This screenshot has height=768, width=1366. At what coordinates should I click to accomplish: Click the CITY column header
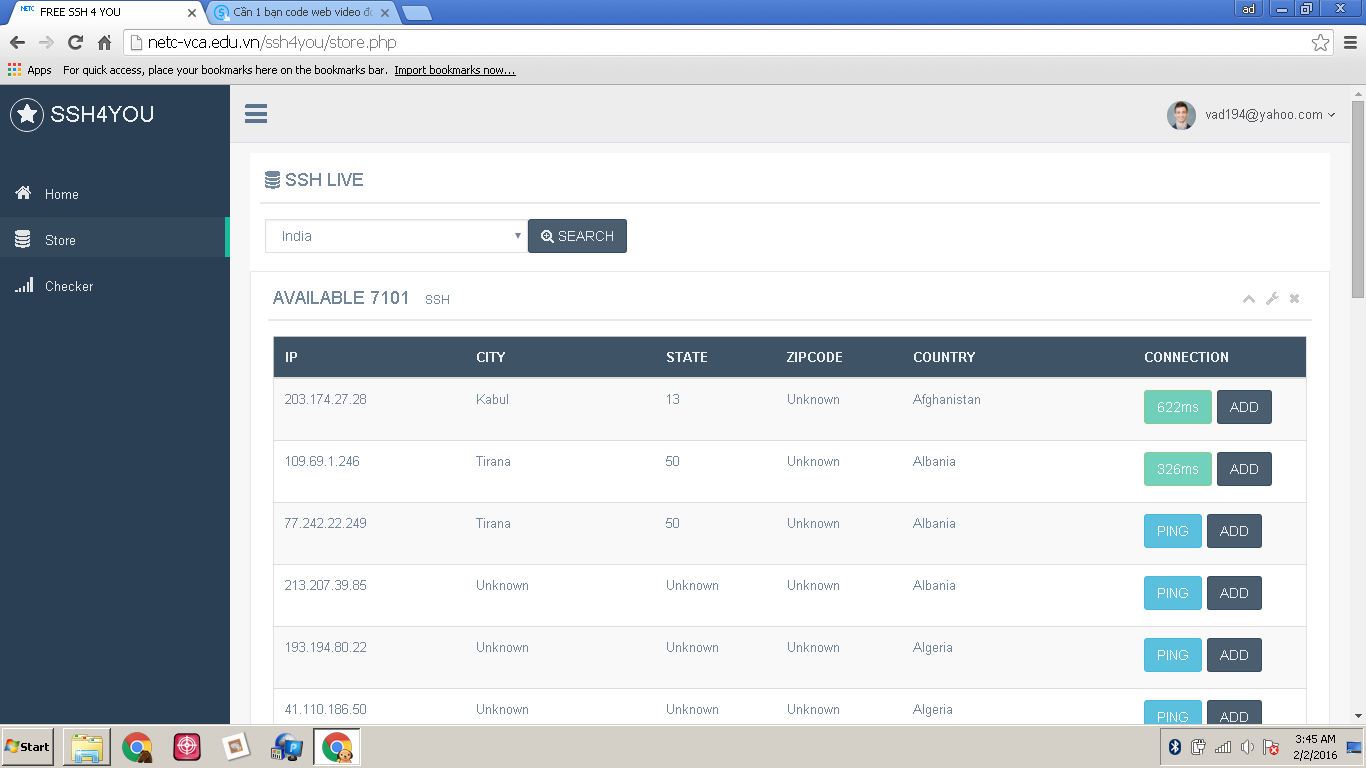[491, 357]
